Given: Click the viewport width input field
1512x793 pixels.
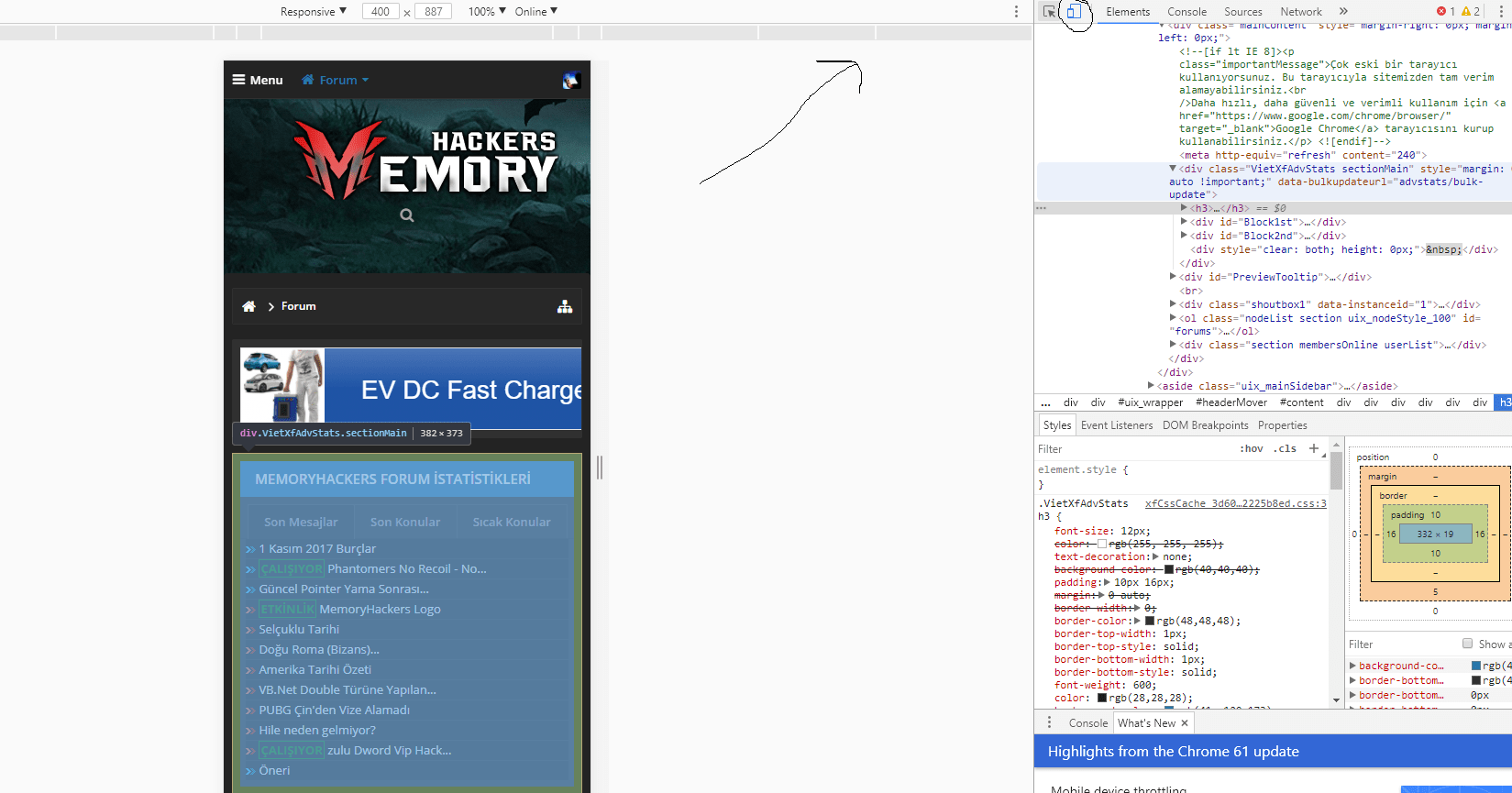Looking at the screenshot, I should (x=381, y=12).
